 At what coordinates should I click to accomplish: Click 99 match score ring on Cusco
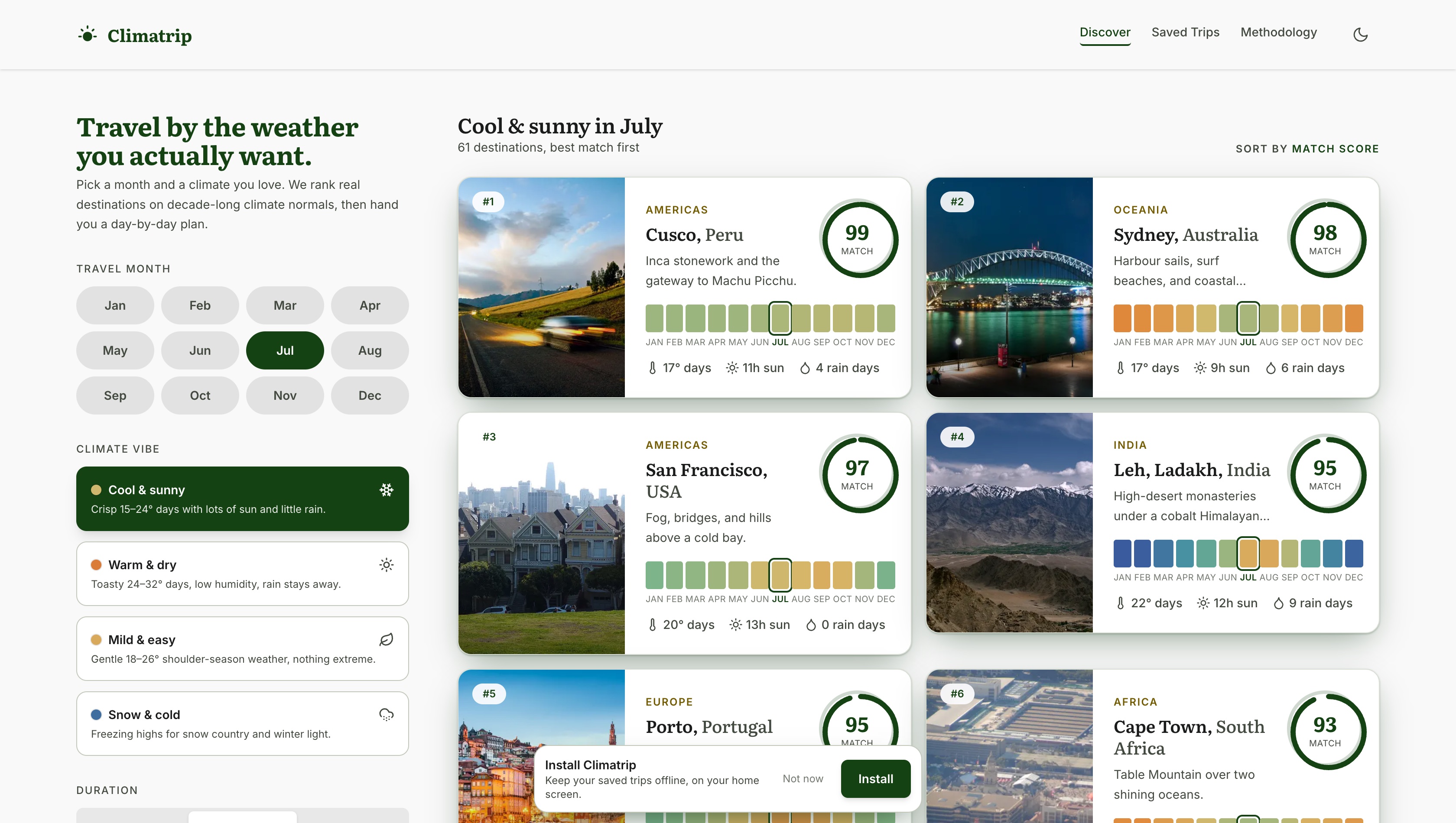858,240
